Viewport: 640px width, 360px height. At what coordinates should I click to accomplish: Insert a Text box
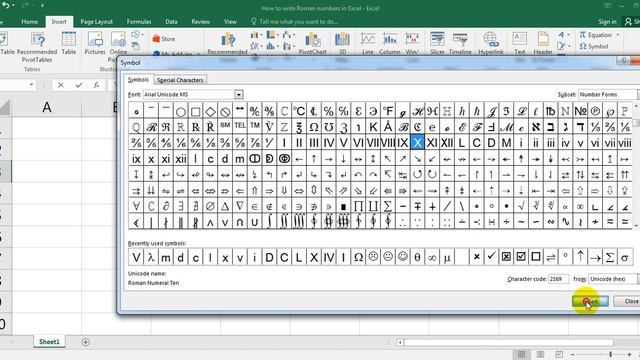pos(520,44)
